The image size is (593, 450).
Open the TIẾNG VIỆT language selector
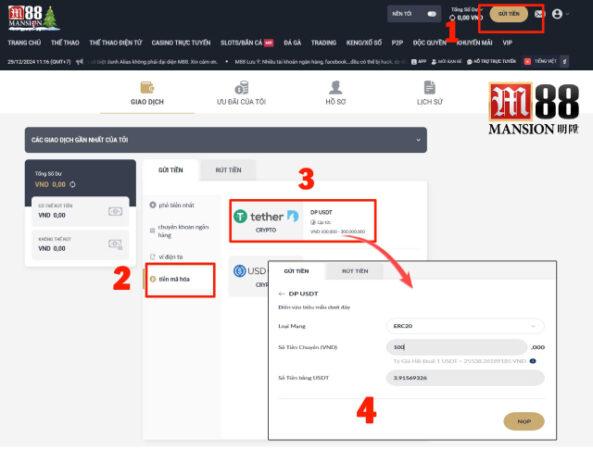(540, 61)
